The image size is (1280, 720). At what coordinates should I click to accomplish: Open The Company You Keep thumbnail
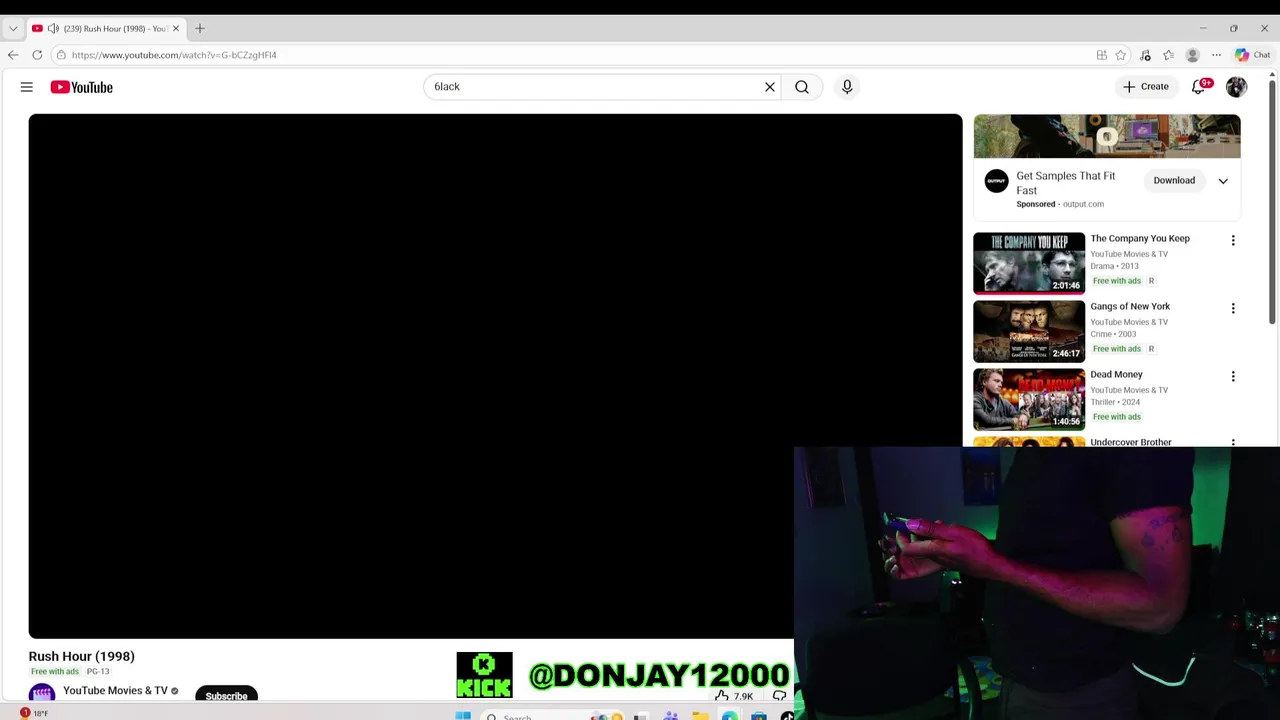pyautogui.click(x=1029, y=263)
